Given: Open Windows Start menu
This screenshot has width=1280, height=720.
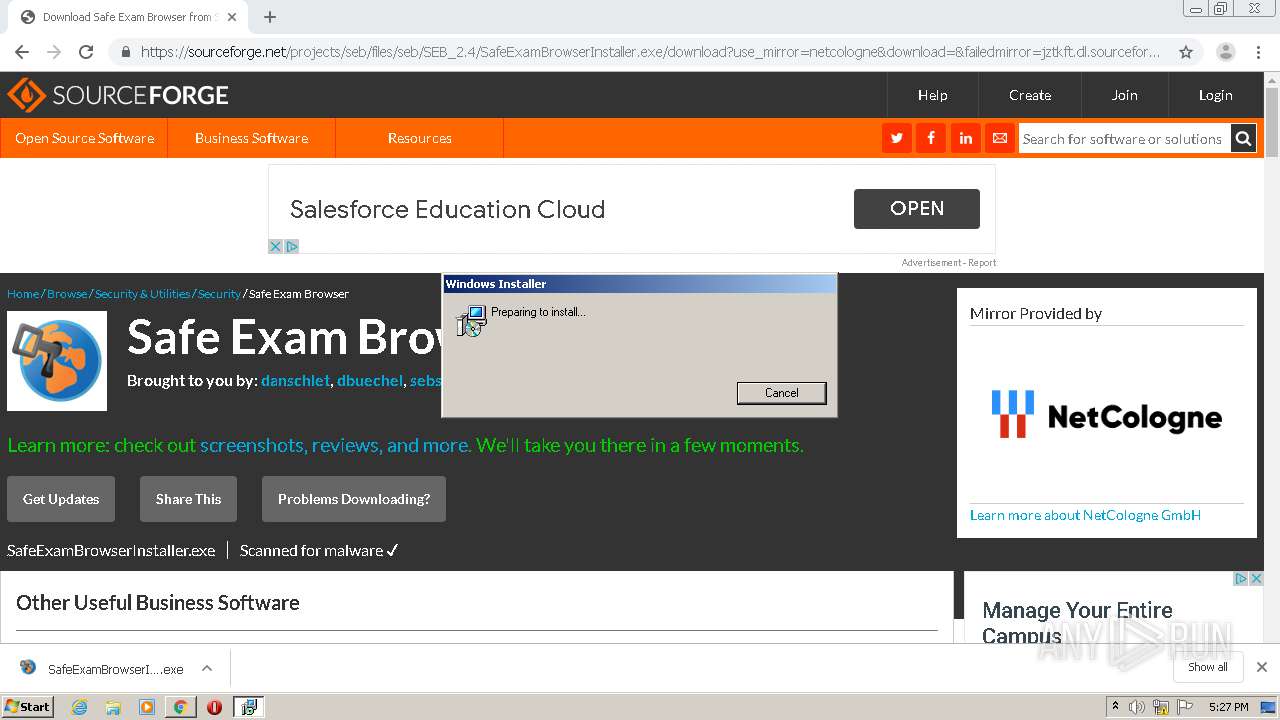Looking at the screenshot, I should pos(27,707).
